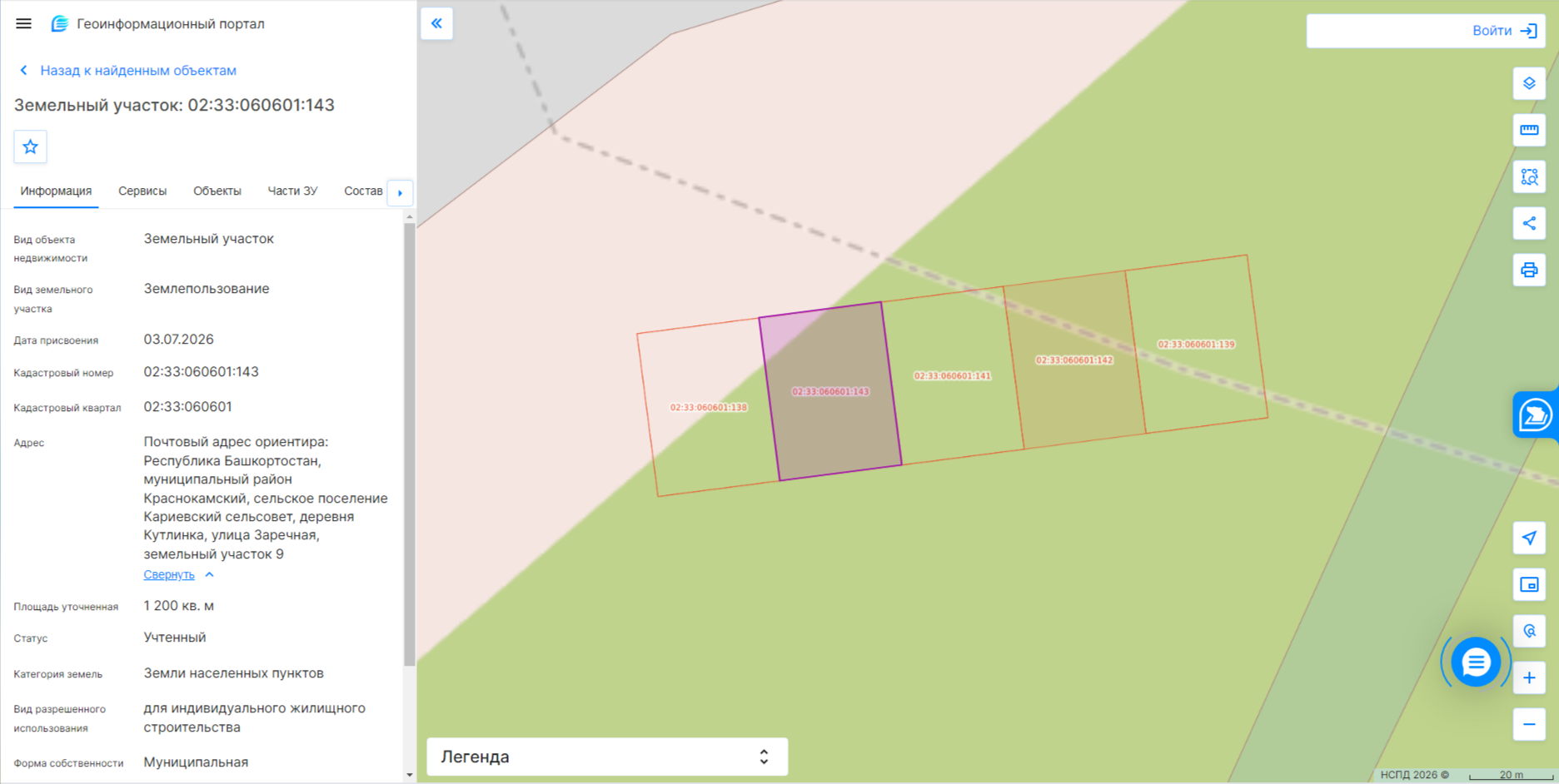Activate the area selection search tool
This screenshot has height=784, width=1559.
[1529, 176]
